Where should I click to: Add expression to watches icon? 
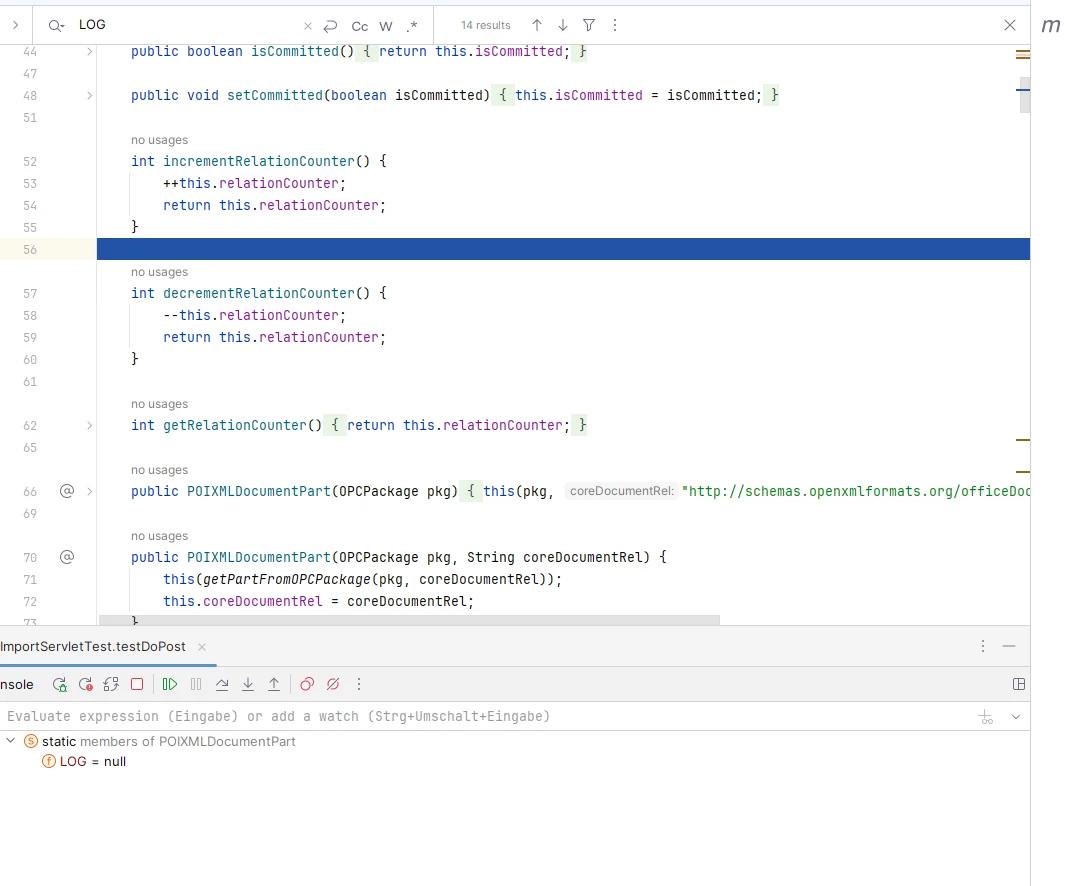pos(986,717)
